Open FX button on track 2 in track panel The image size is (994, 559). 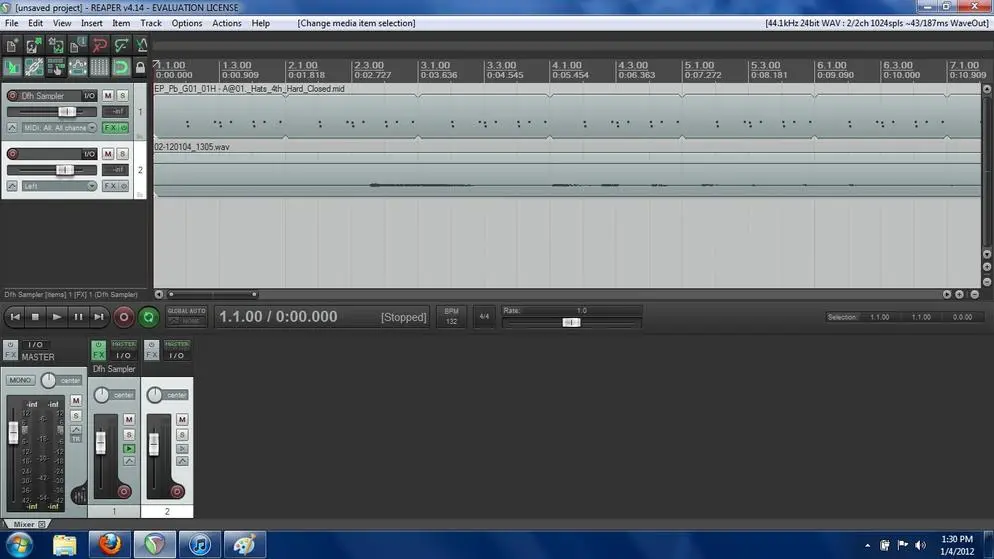[110, 186]
